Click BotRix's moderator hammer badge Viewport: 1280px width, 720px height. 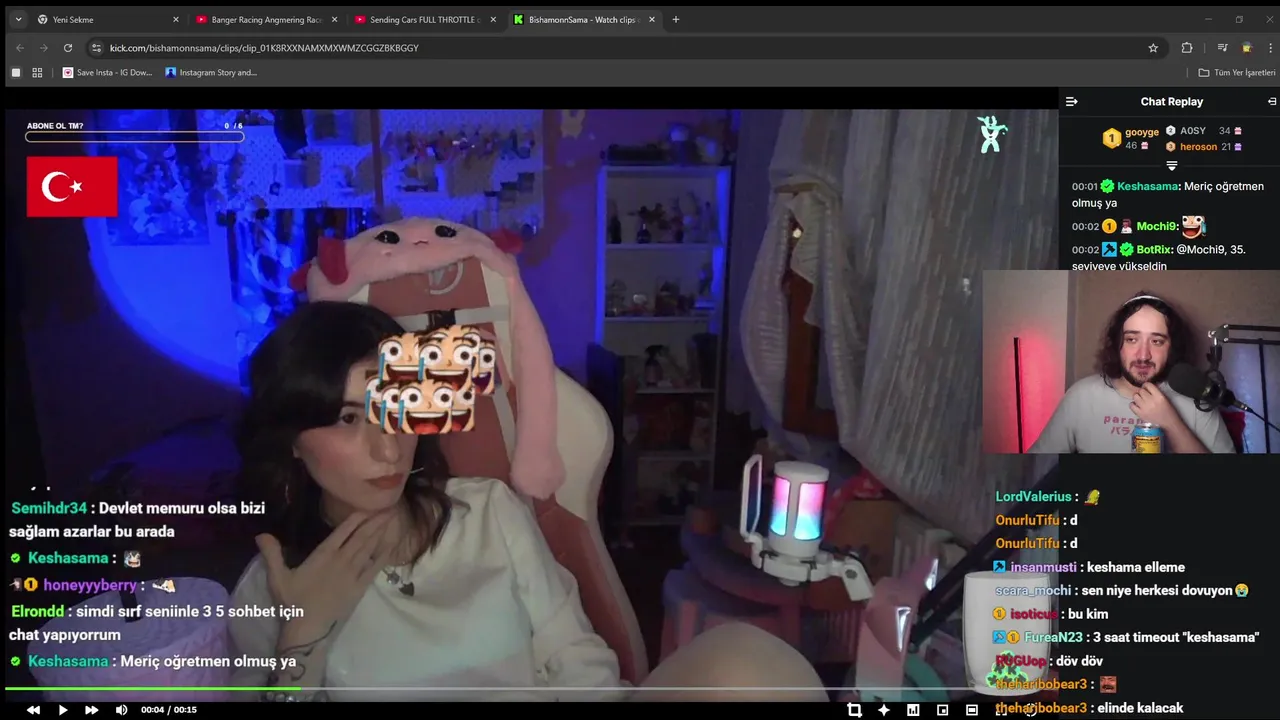coord(1109,249)
